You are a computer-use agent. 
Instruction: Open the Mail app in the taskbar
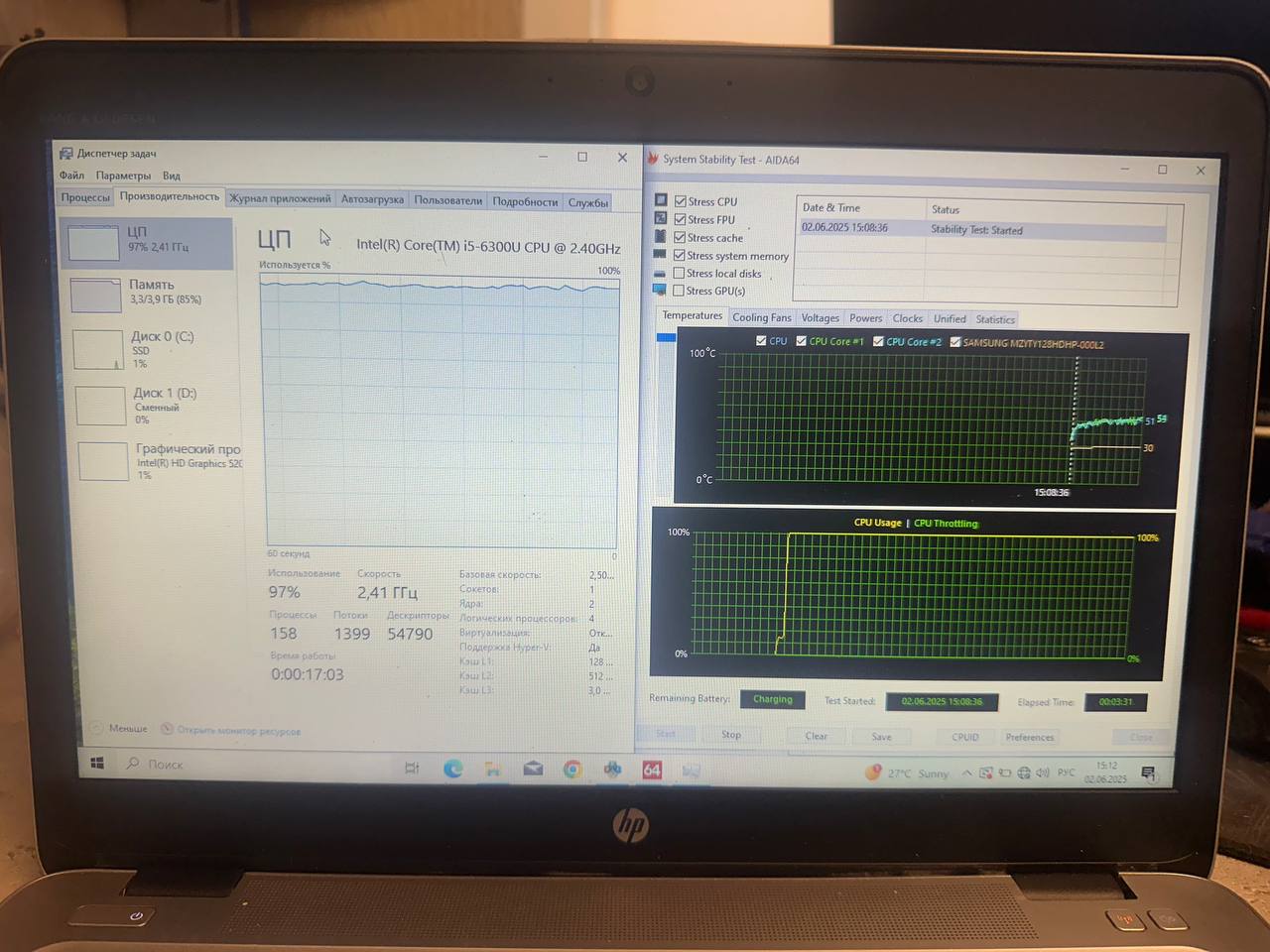click(x=533, y=769)
